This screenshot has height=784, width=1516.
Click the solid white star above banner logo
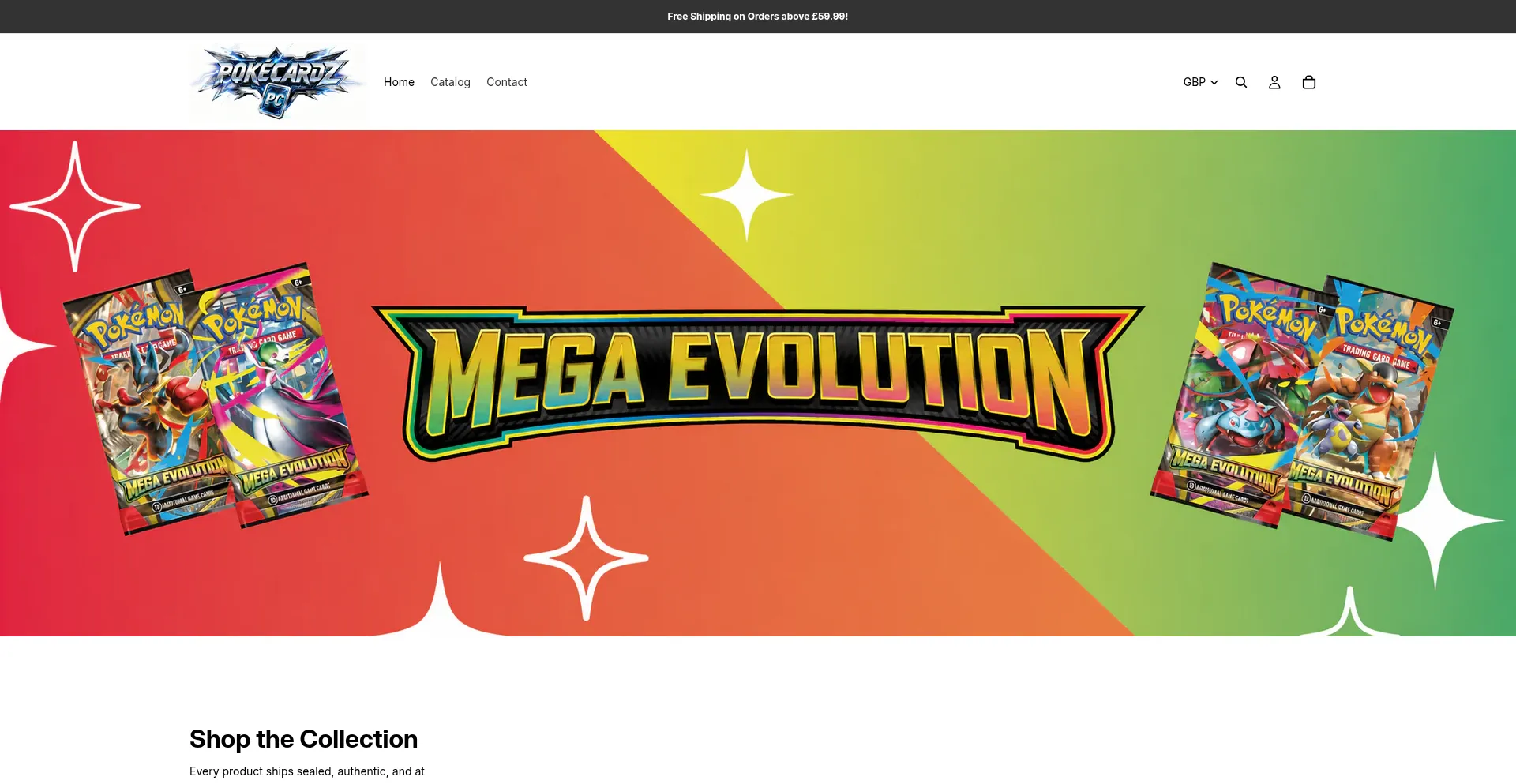pyautogui.click(x=746, y=194)
